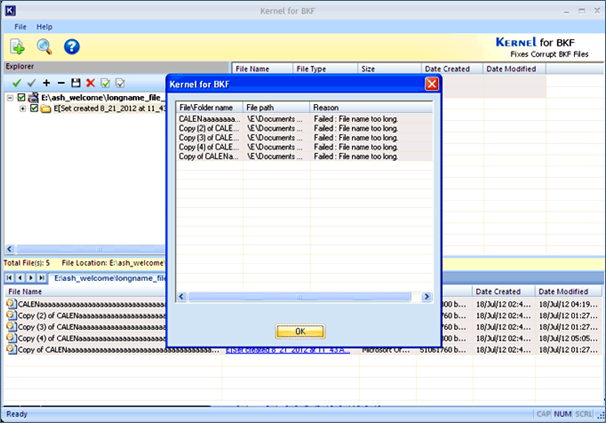
Task: Open the search magnifier tool
Action: coord(44,46)
